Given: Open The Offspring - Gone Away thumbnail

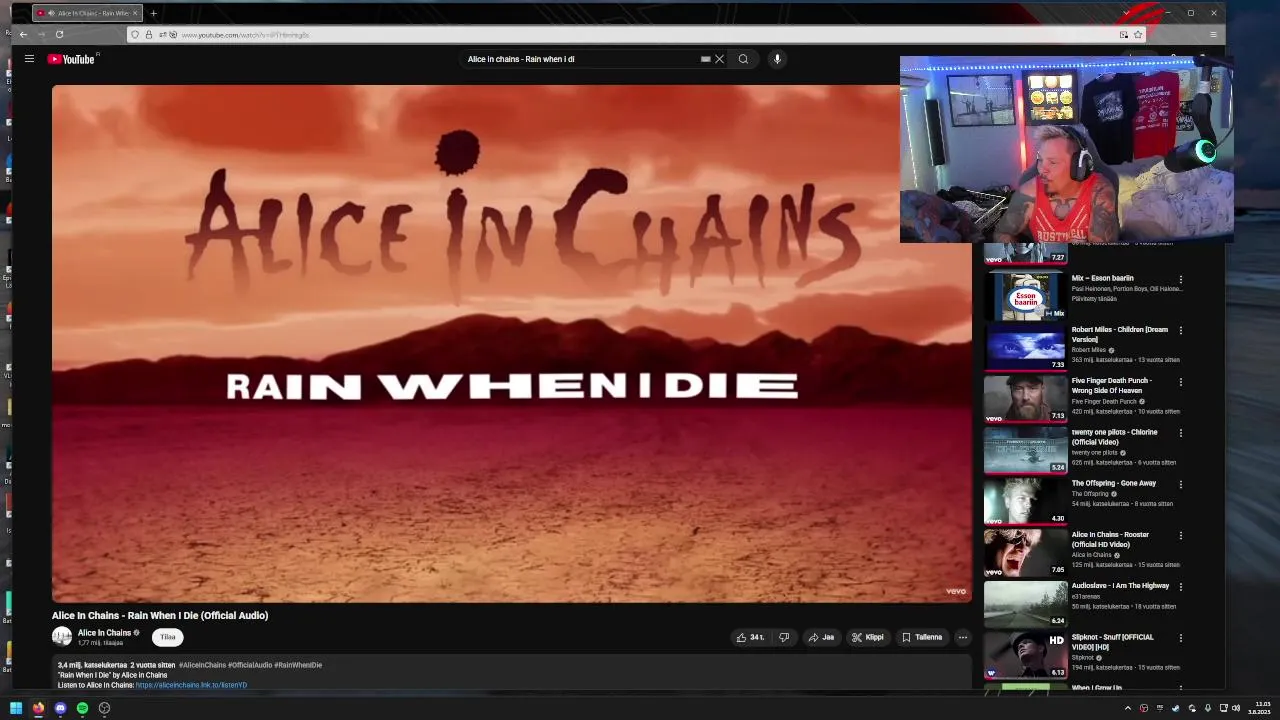Looking at the screenshot, I should [x=1025, y=500].
